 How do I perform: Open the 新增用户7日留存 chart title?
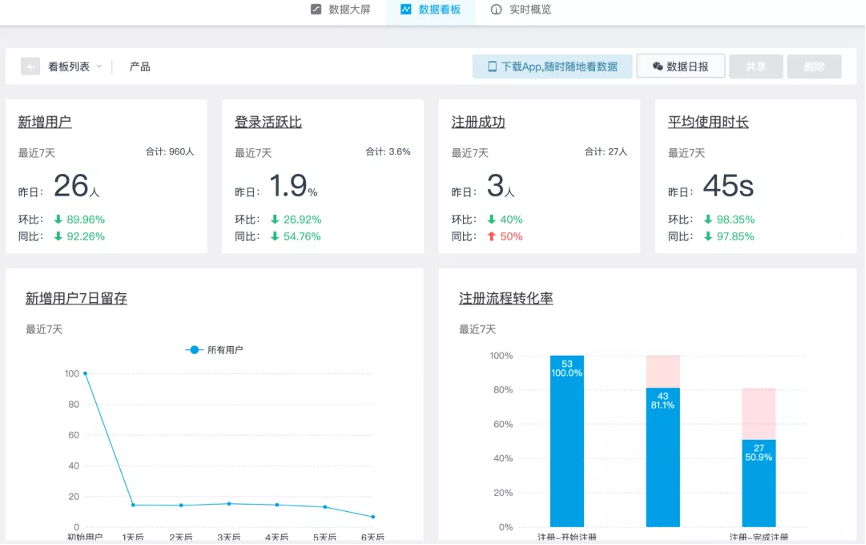[x=76, y=298]
